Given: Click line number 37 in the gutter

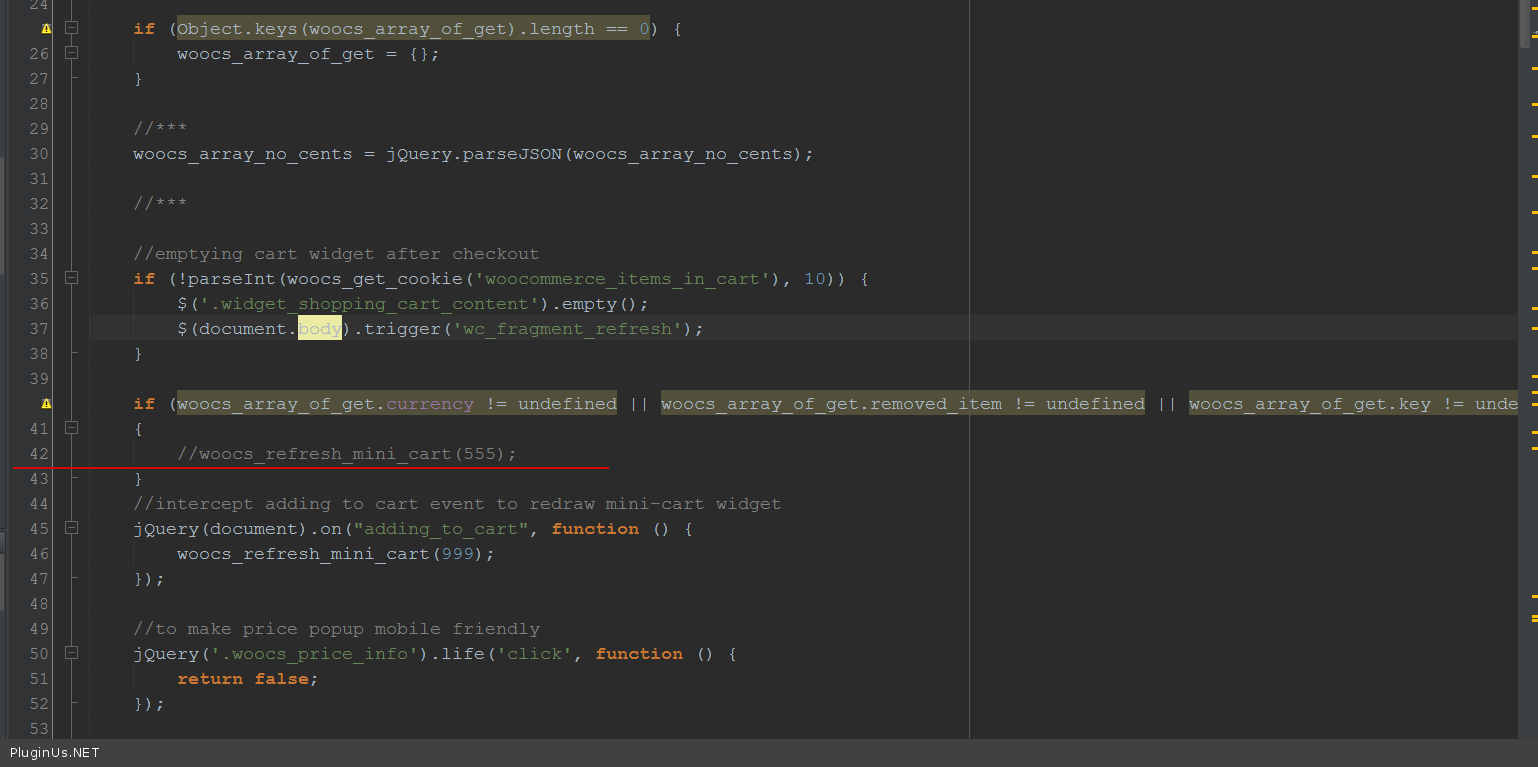Looking at the screenshot, I should point(39,329).
